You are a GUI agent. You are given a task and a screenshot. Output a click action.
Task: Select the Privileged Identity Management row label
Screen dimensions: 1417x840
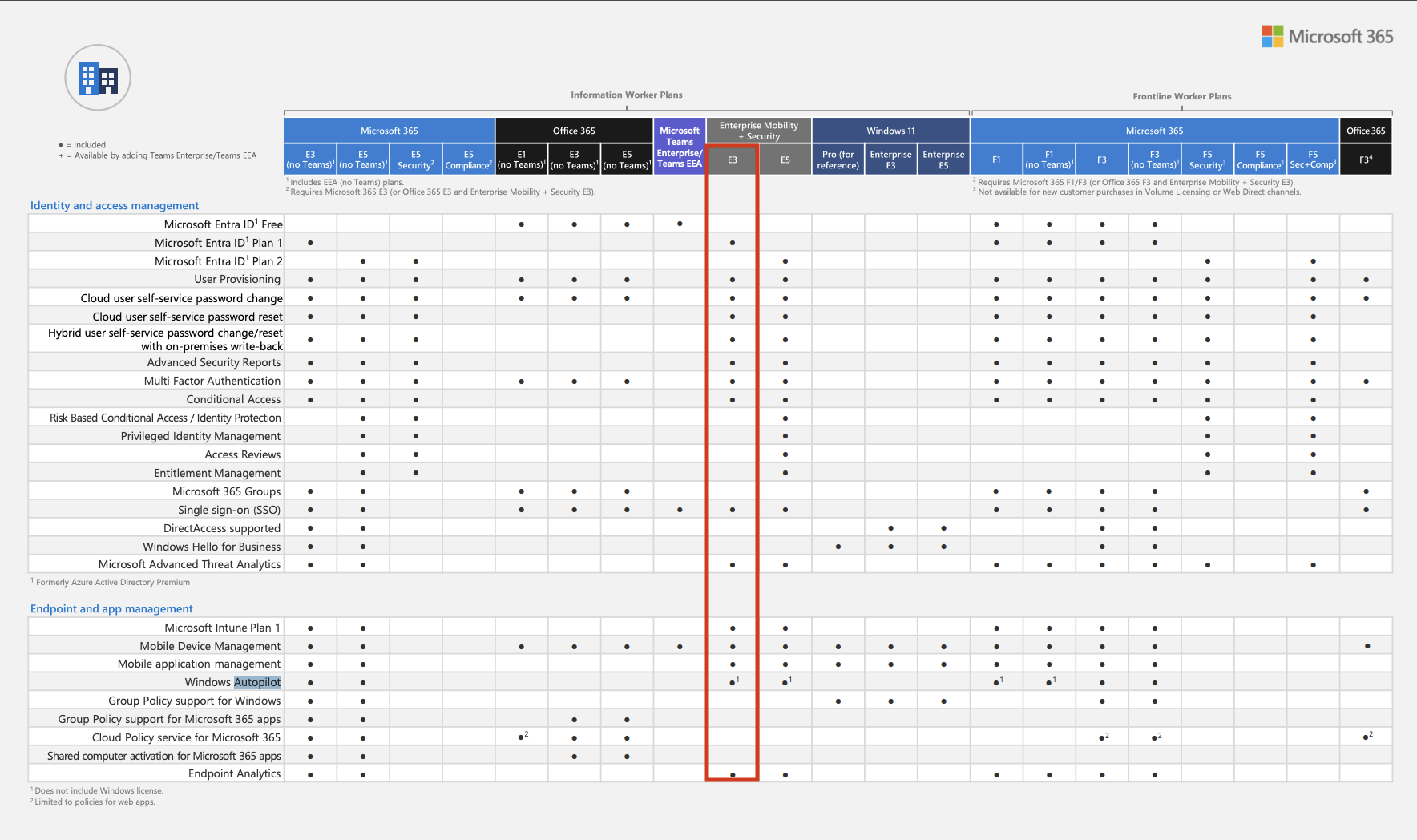(x=200, y=436)
